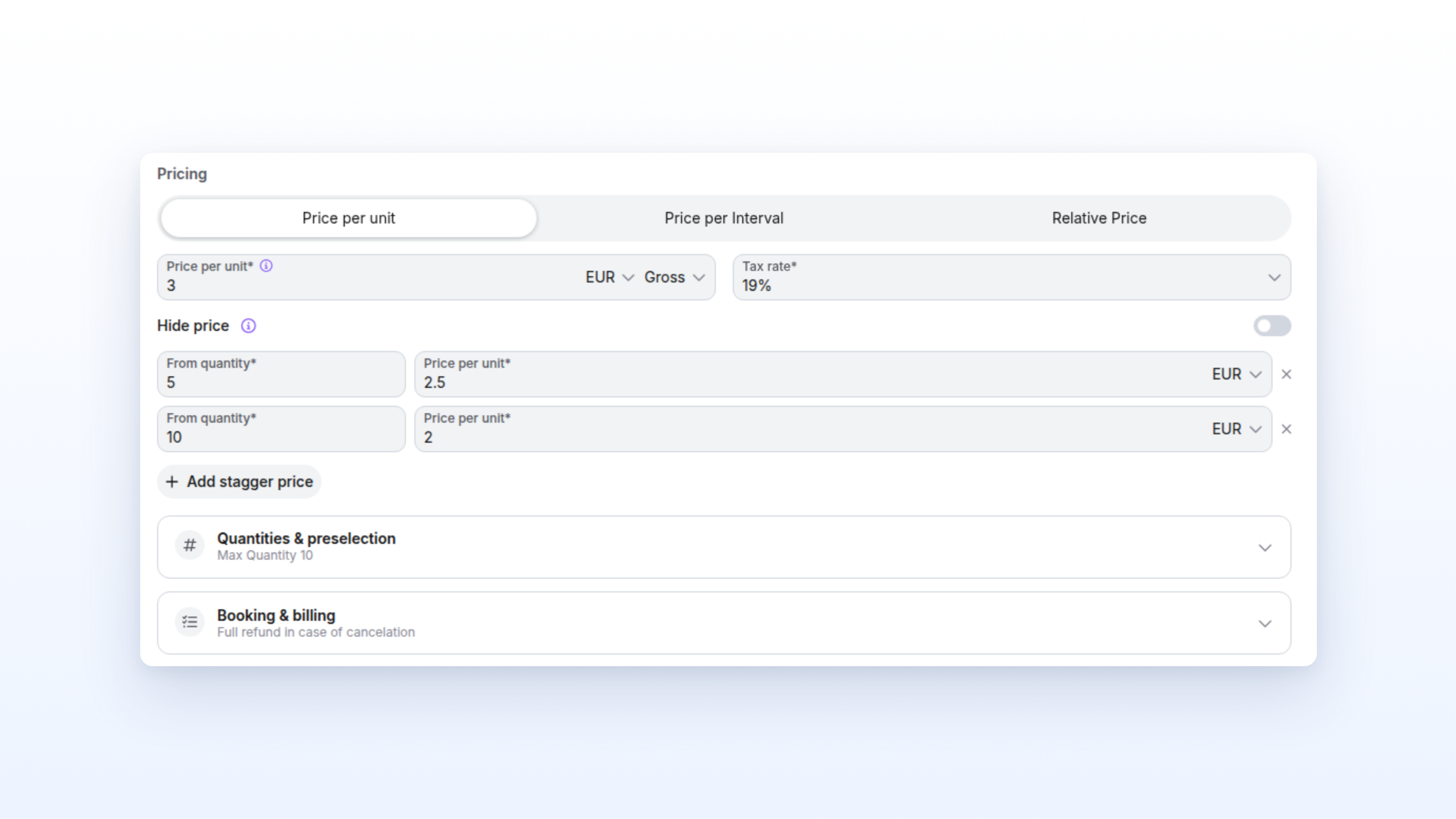Open the Gross price type dropdown

[x=674, y=277]
